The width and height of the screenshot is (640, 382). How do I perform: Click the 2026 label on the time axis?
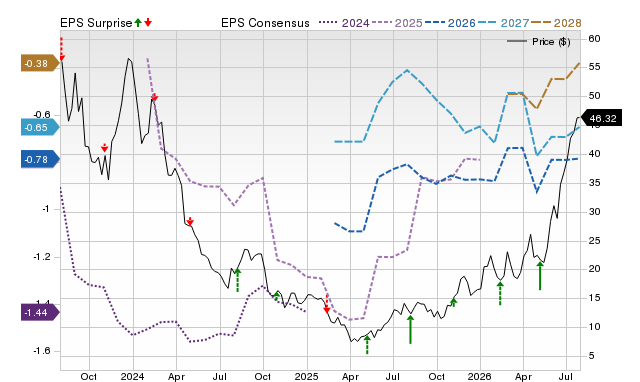coord(480,376)
